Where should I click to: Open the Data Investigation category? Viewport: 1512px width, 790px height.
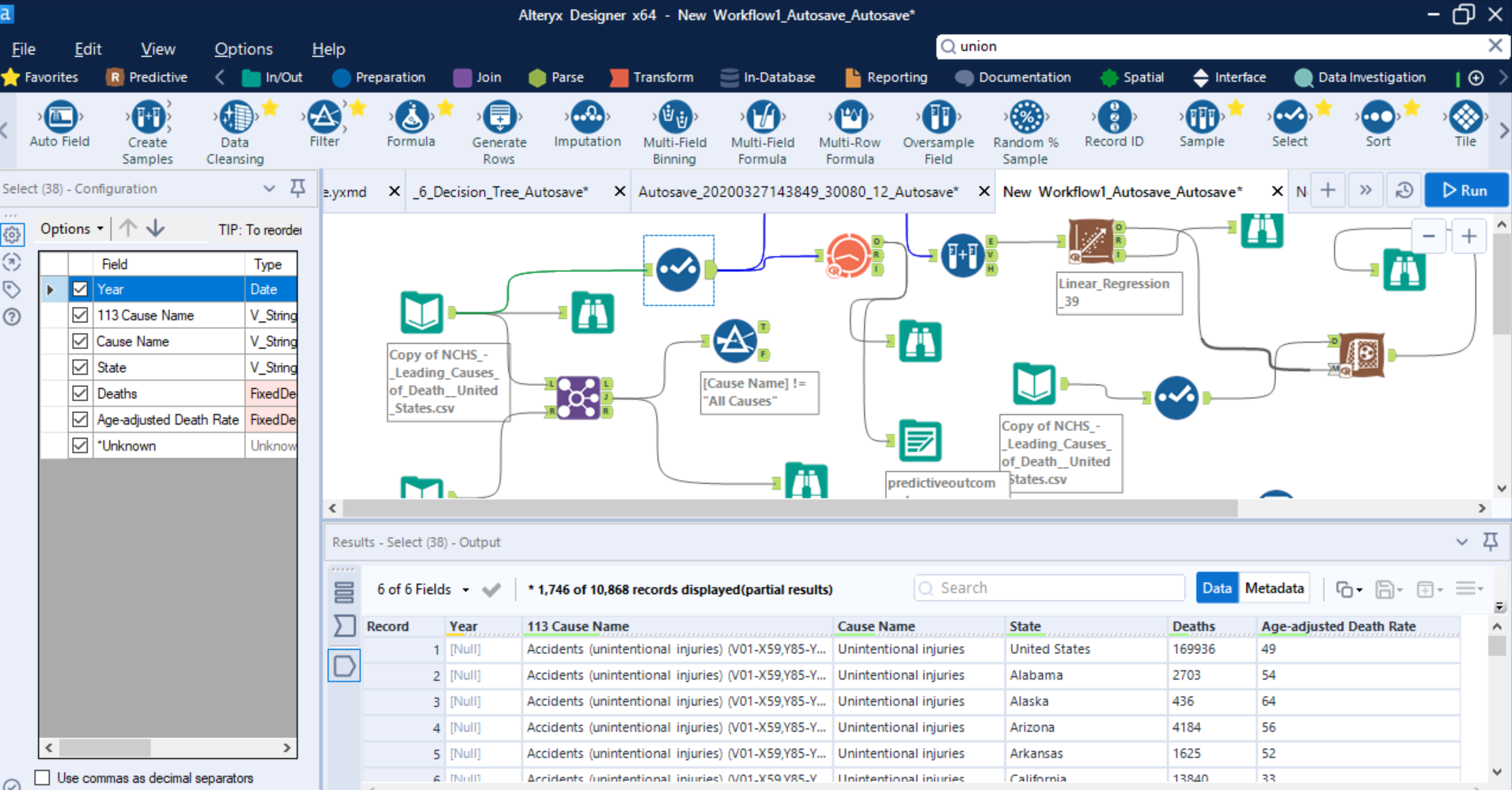pos(1360,77)
